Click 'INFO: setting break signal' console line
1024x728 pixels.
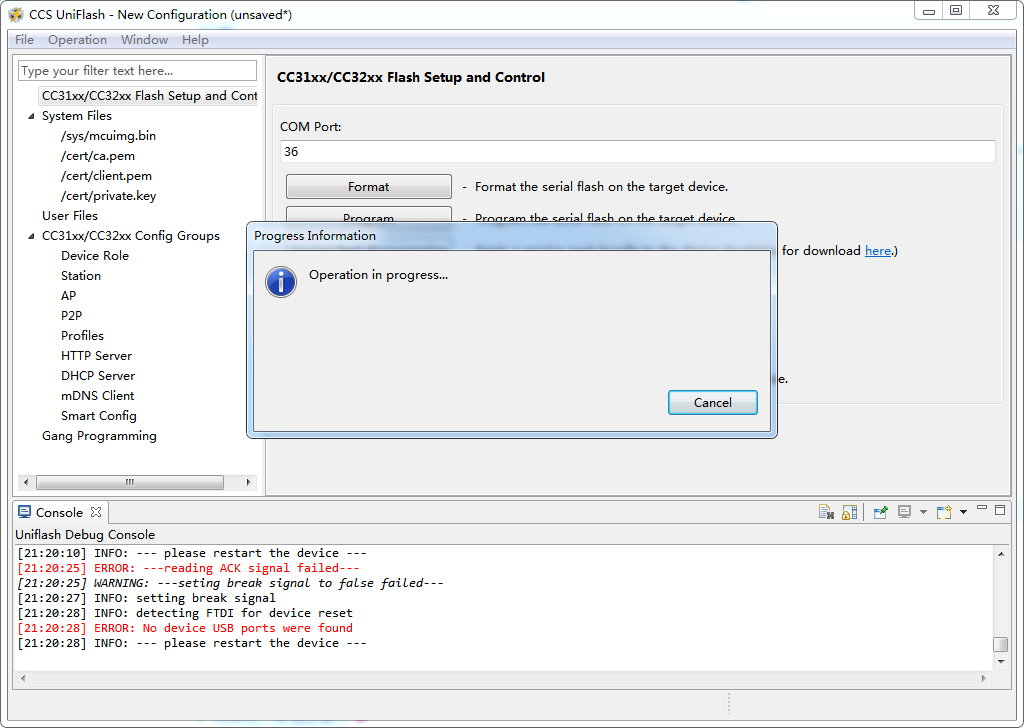click(x=146, y=598)
